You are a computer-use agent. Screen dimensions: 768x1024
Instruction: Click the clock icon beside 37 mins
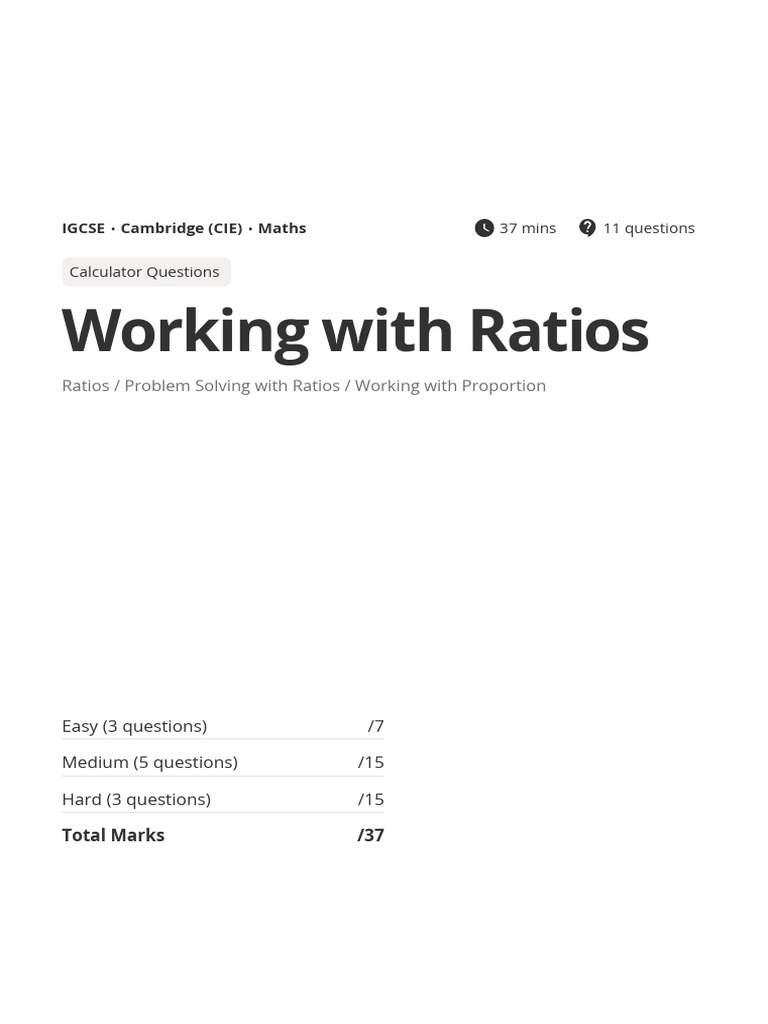click(484, 228)
